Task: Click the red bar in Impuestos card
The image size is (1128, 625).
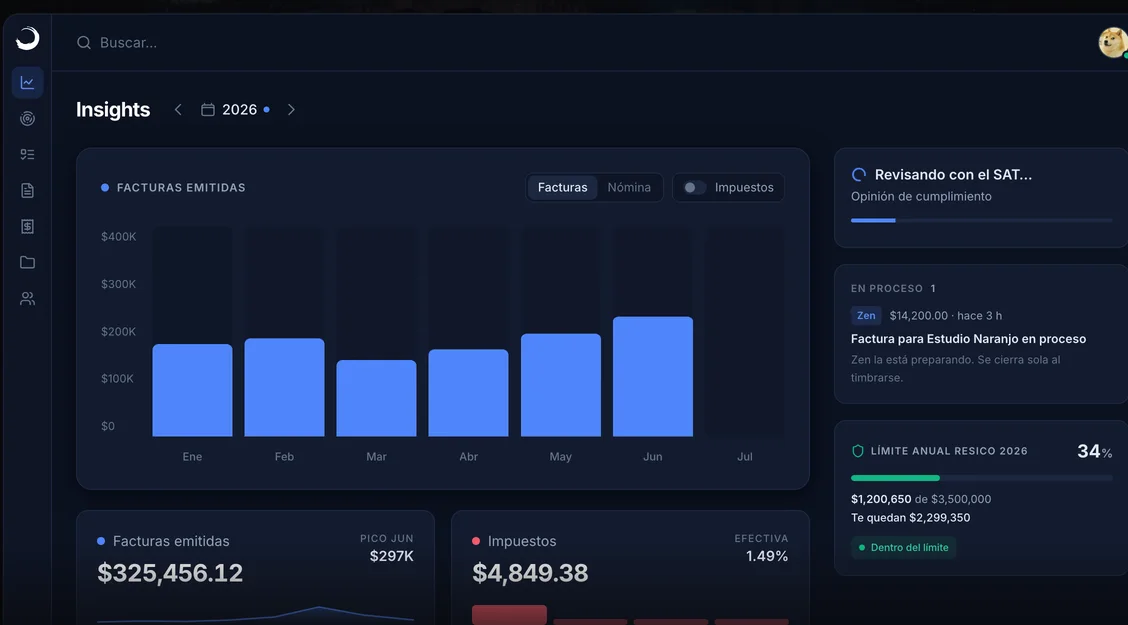Action: [509, 615]
